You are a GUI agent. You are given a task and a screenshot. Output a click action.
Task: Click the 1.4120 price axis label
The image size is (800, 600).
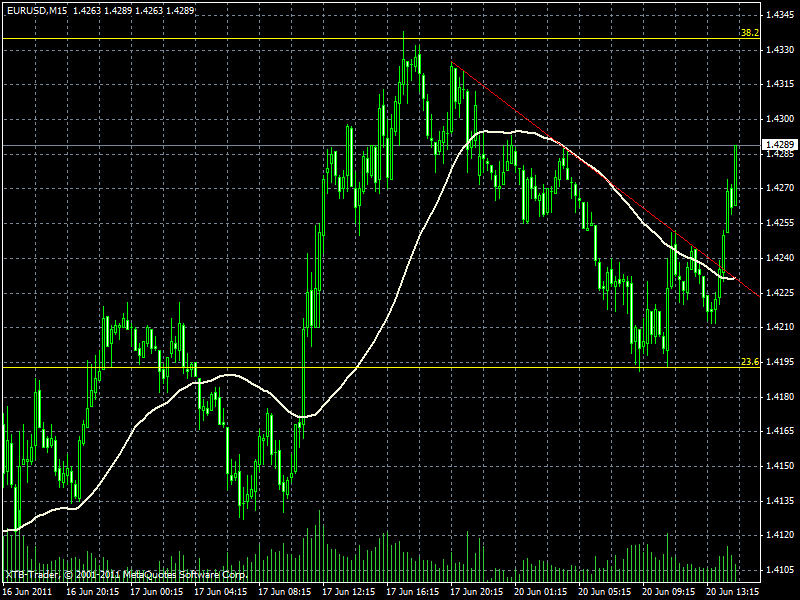[780, 535]
